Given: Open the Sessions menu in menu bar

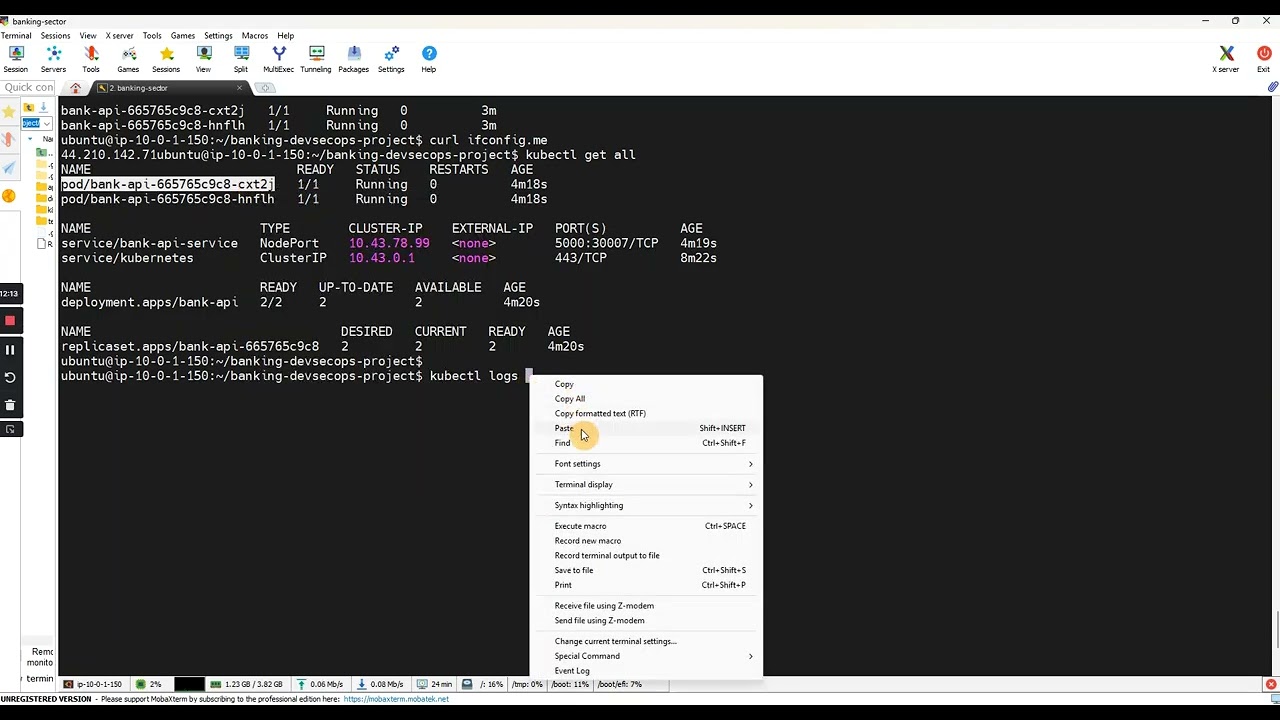Looking at the screenshot, I should pos(55,36).
